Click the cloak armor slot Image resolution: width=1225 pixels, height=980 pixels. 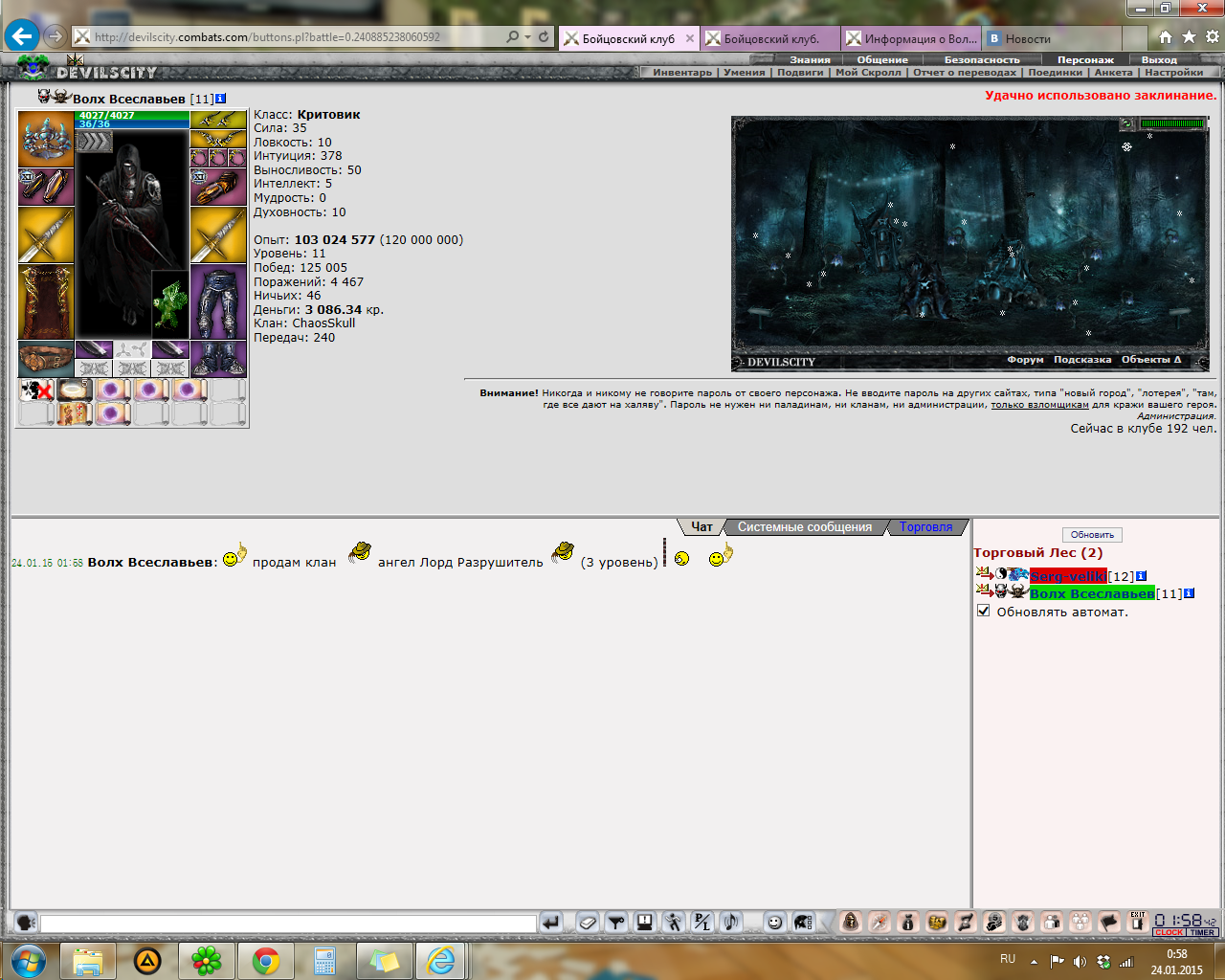tap(46, 301)
